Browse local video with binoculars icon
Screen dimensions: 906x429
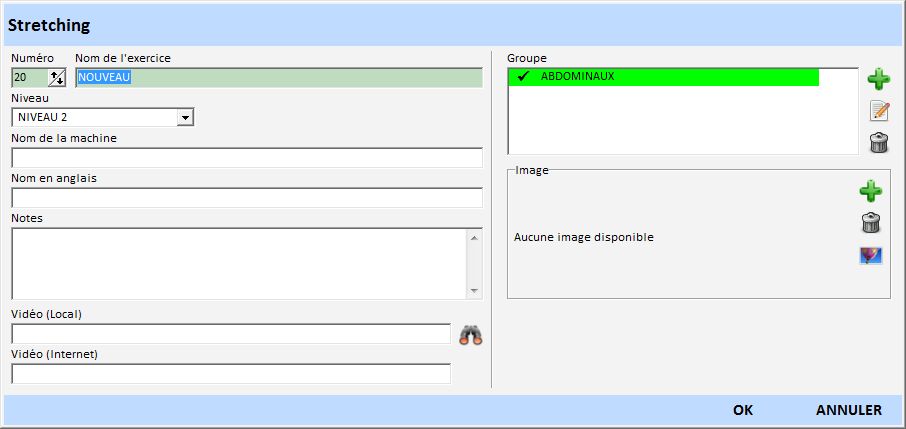(471, 336)
